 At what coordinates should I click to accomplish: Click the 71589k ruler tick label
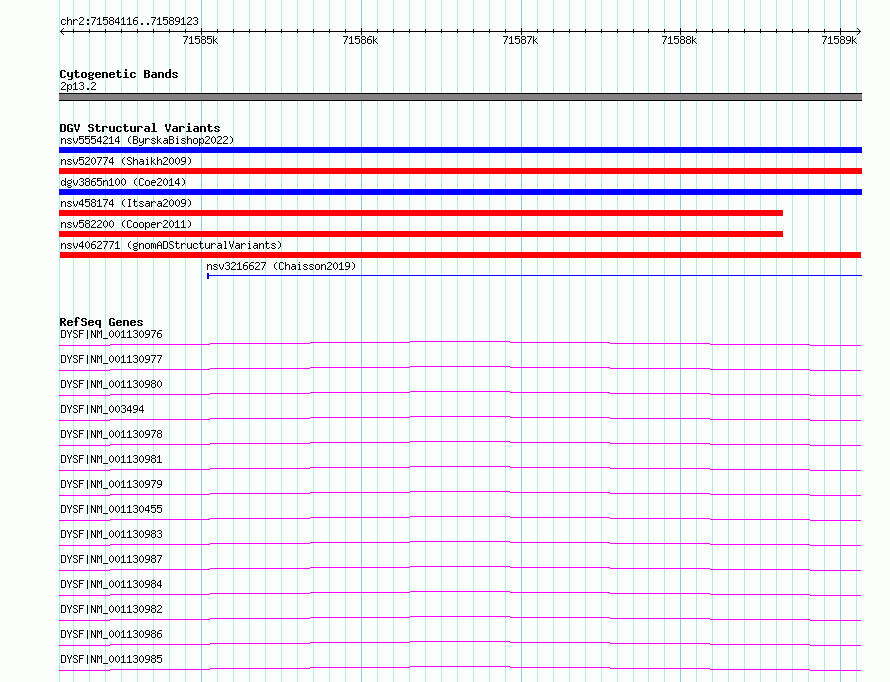point(839,40)
